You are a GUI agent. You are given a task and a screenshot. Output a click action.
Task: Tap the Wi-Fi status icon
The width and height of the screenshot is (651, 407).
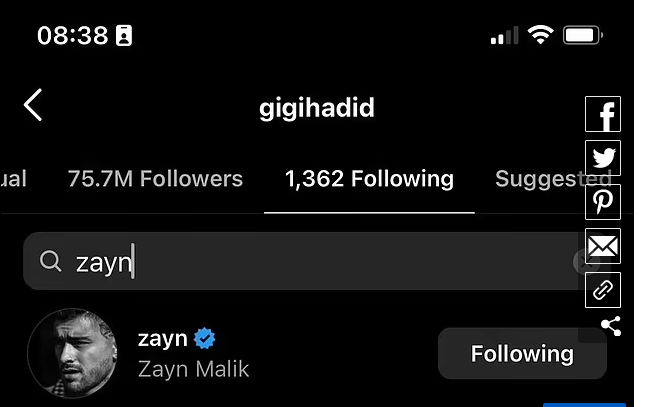click(540, 35)
